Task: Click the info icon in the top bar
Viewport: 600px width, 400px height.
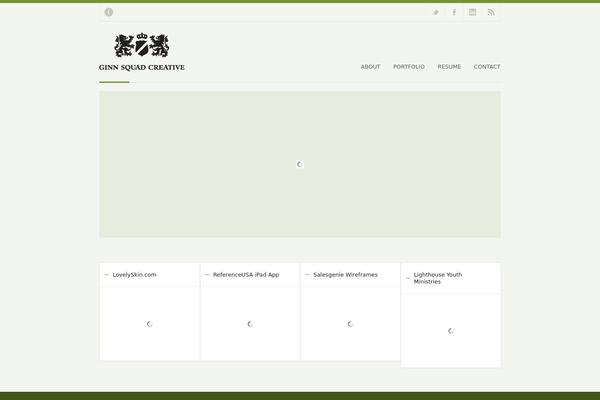Action: click(x=109, y=12)
